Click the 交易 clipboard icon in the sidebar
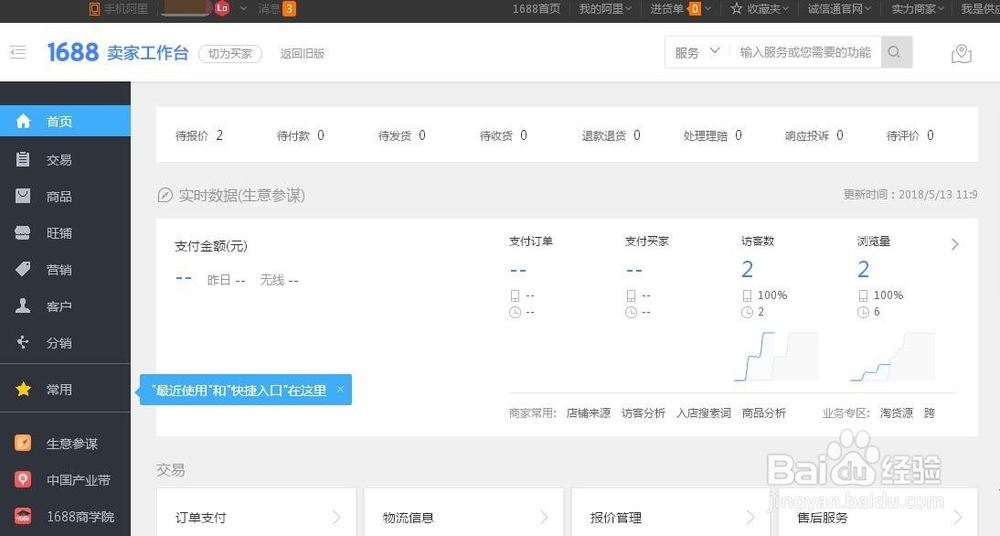 point(23,159)
